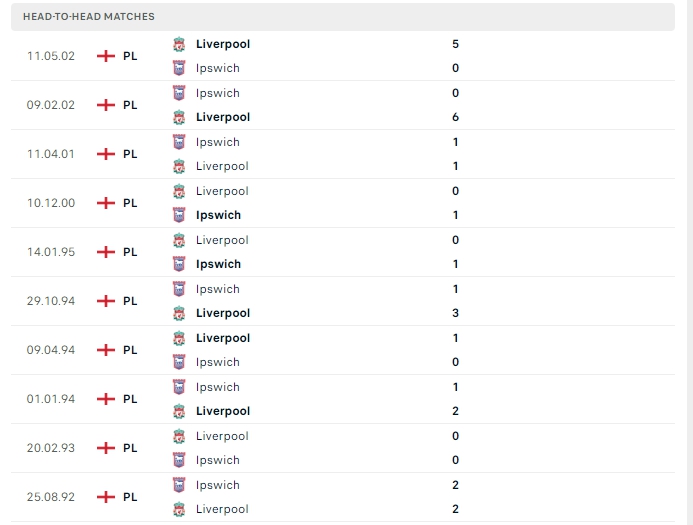The width and height of the screenshot is (693, 525).
Task: Open Ipswich team from 14.01.95 match
Action: 218,264
